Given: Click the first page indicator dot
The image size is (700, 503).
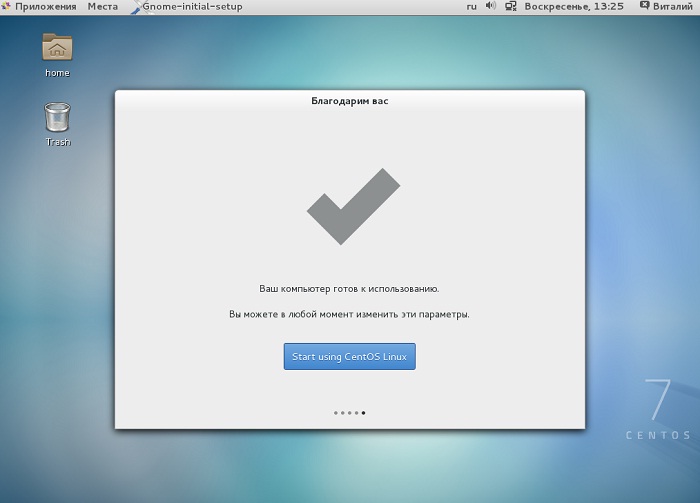Looking at the screenshot, I should tap(336, 413).
